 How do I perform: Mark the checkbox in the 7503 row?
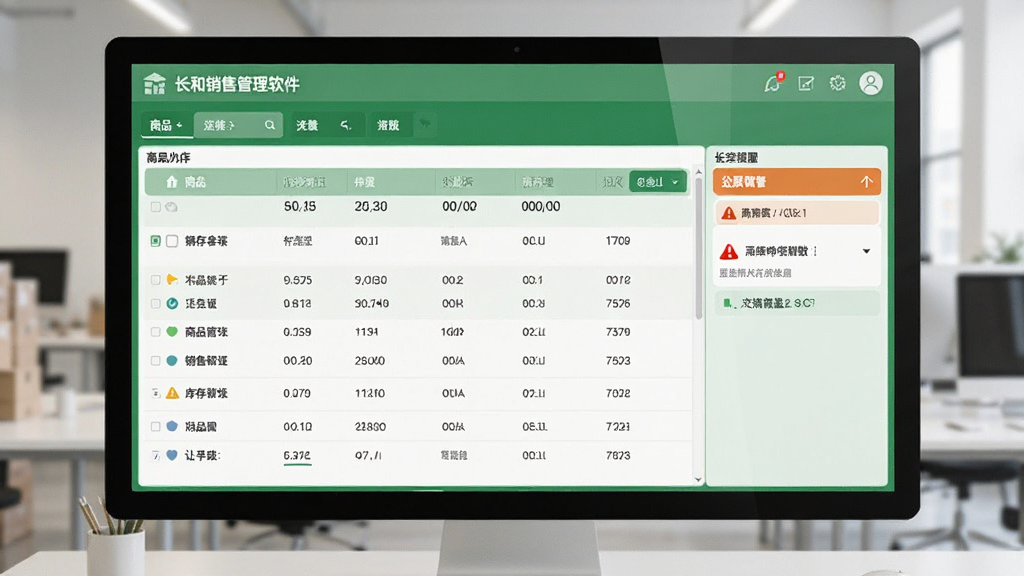coord(155,360)
